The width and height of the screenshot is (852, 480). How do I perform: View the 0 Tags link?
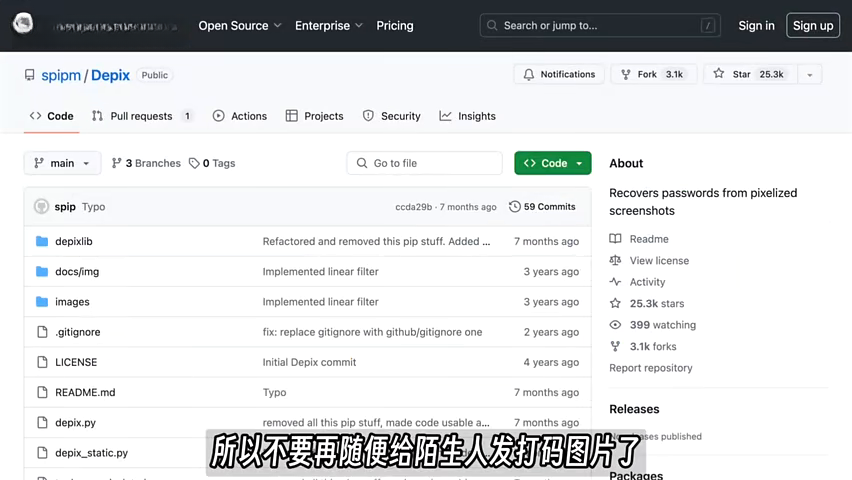[212, 163]
